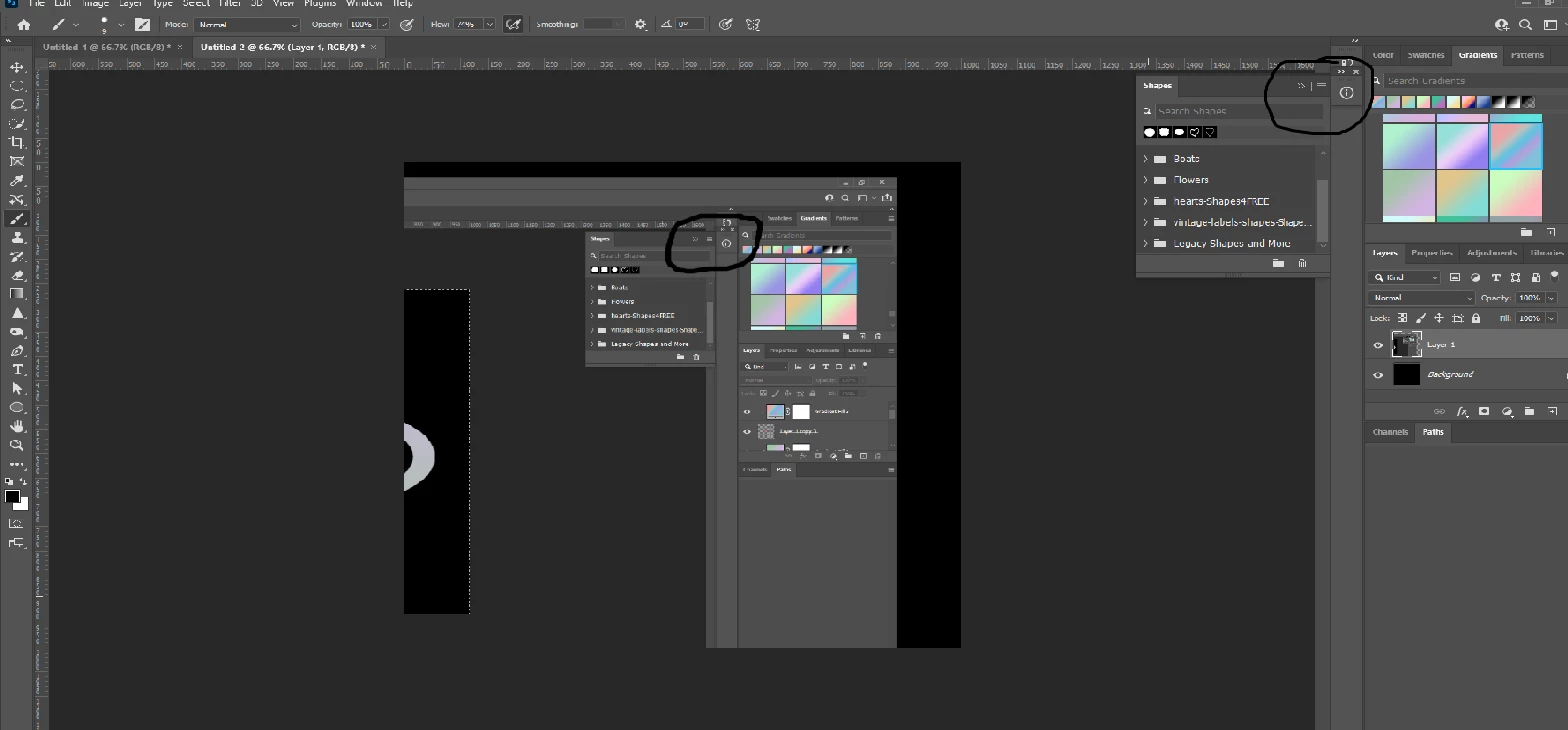Click the Search Shapes field
The height and width of the screenshot is (730, 1568).
tap(1239, 111)
